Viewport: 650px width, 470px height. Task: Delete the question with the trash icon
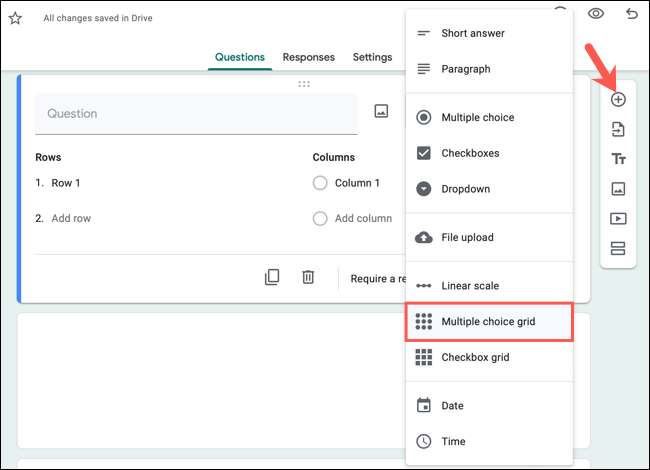pos(308,277)
